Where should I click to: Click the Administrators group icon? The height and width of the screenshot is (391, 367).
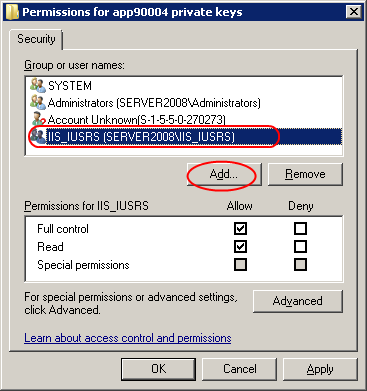[37, 102]
